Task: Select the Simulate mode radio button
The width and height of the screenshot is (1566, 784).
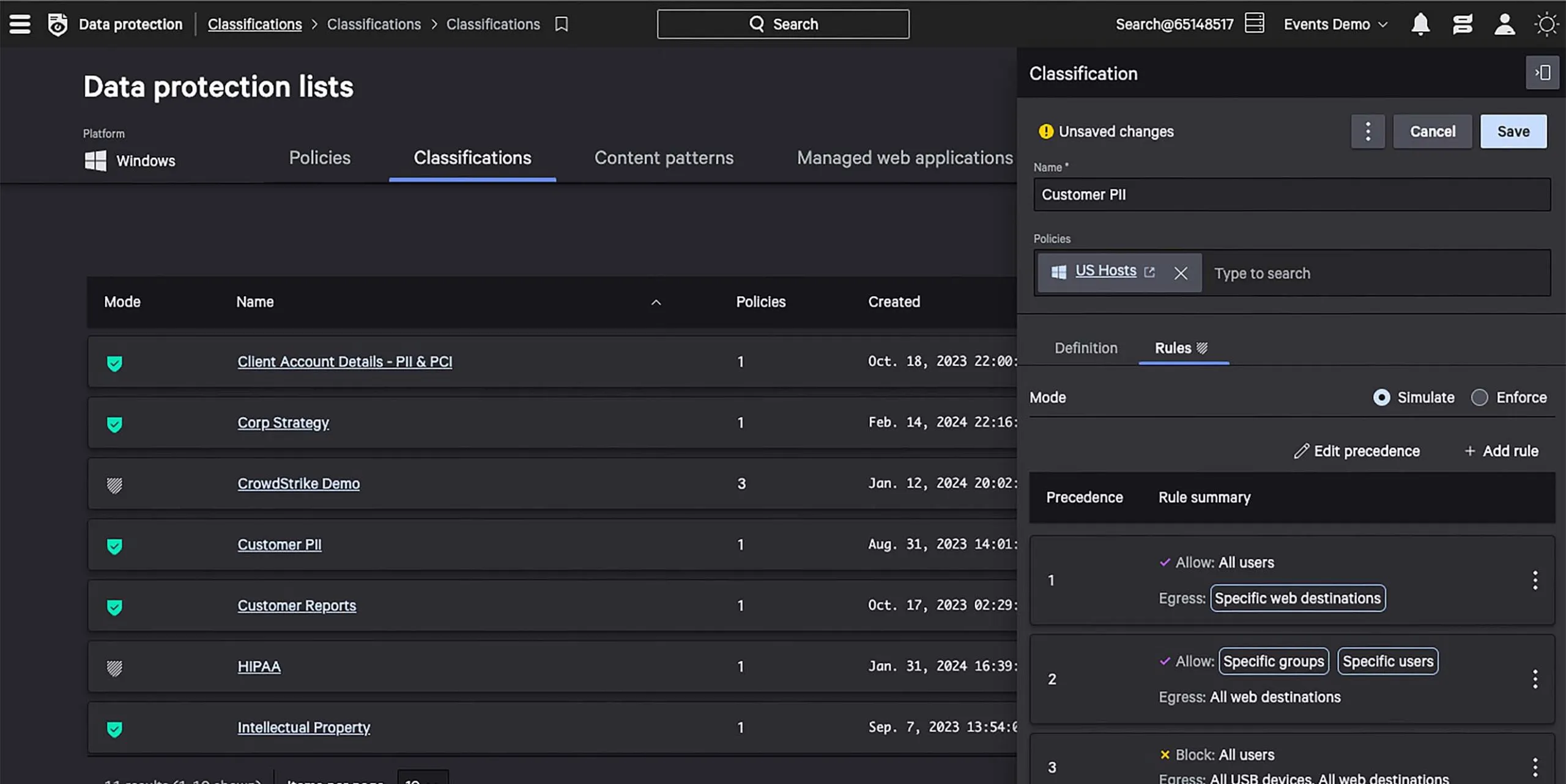Action: point(1381,398)
